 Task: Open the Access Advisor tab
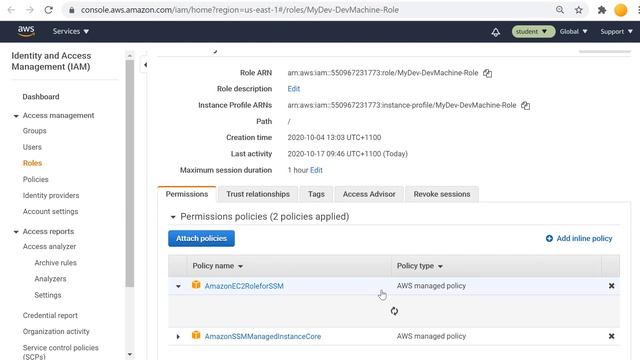(369, 194)
